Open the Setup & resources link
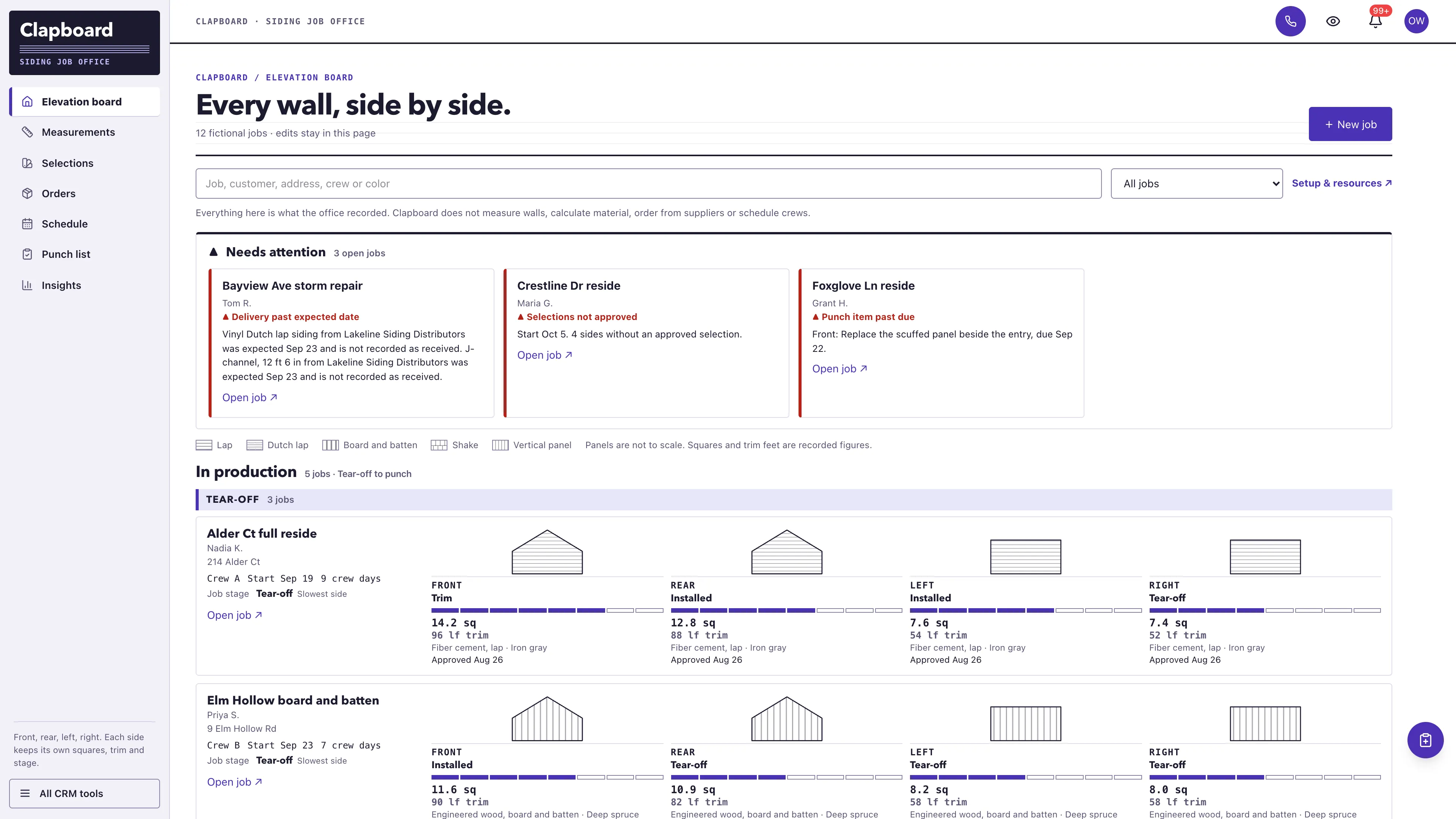 point(1342,183)
